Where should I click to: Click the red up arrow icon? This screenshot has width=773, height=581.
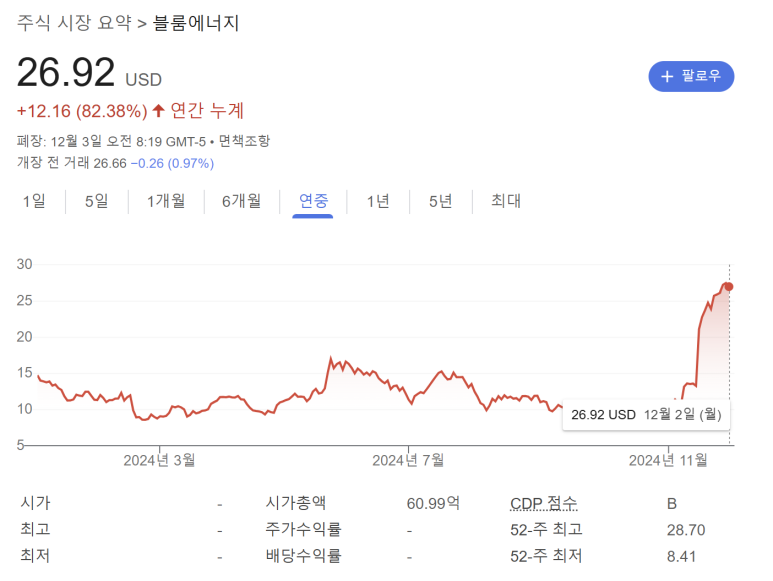(158, 110)
